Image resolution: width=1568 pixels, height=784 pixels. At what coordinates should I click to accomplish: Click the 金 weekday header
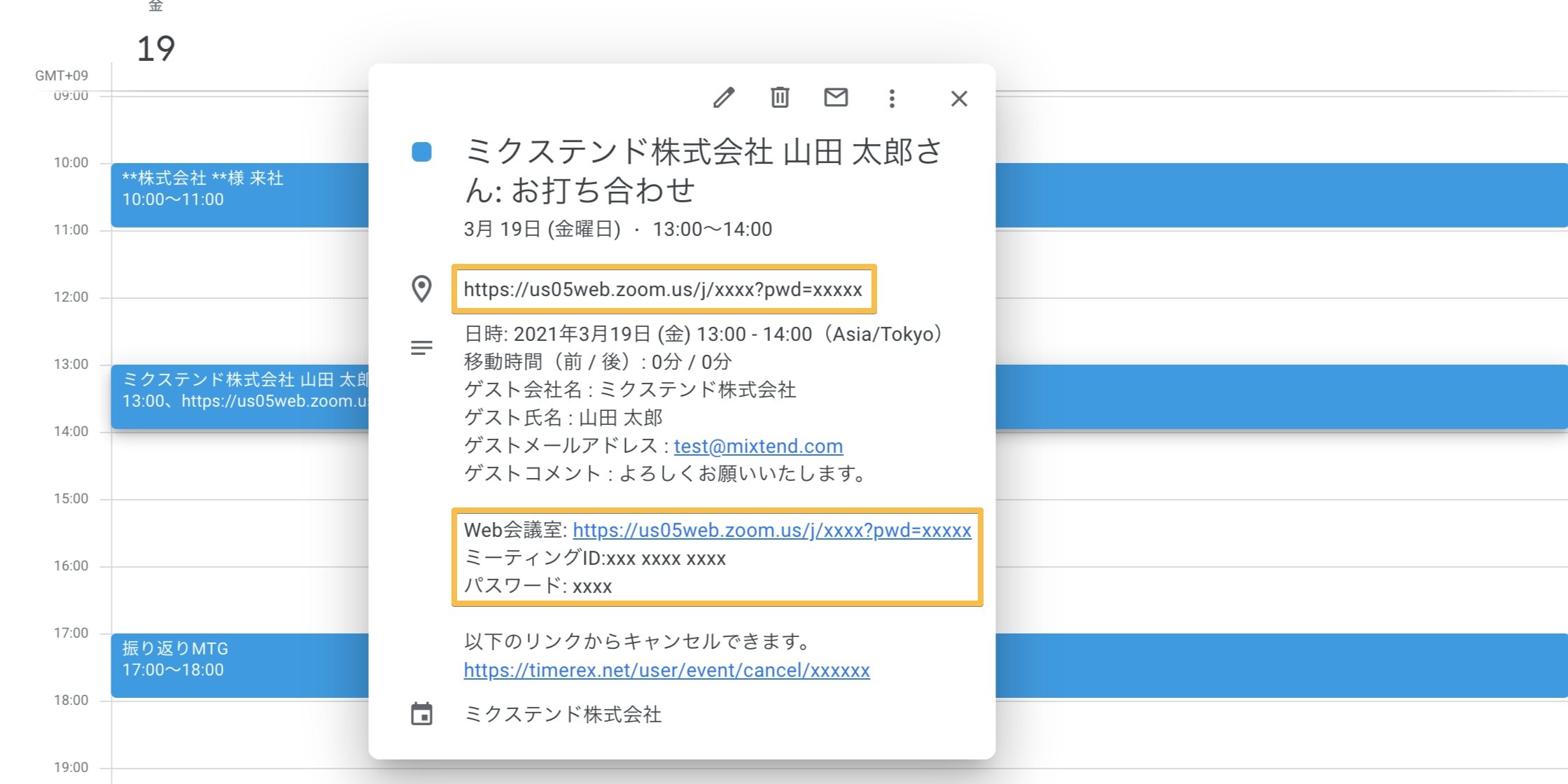tap(155, 6)
